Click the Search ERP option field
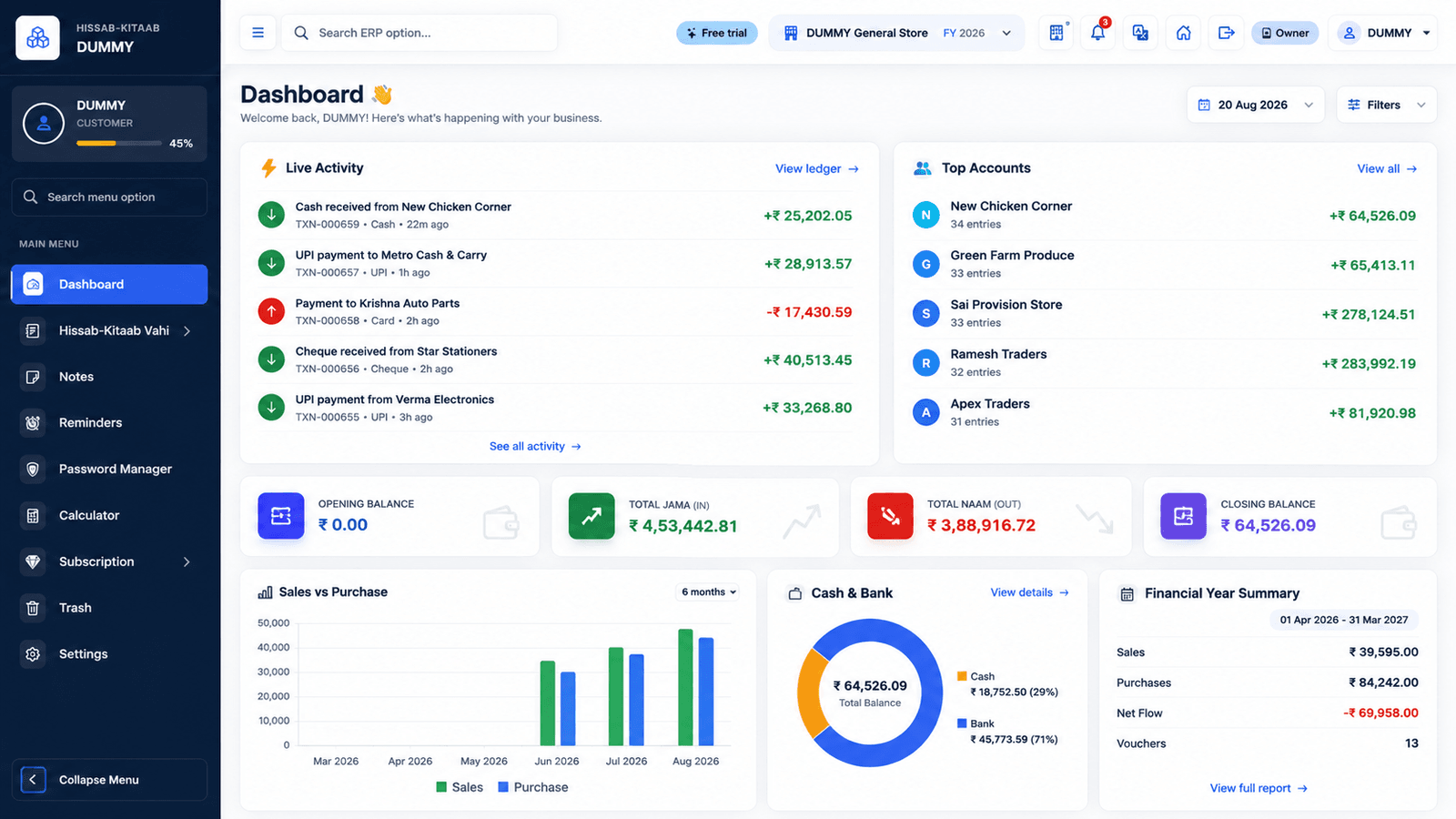Screen dimensions: 1456x819 click(420, 33)
